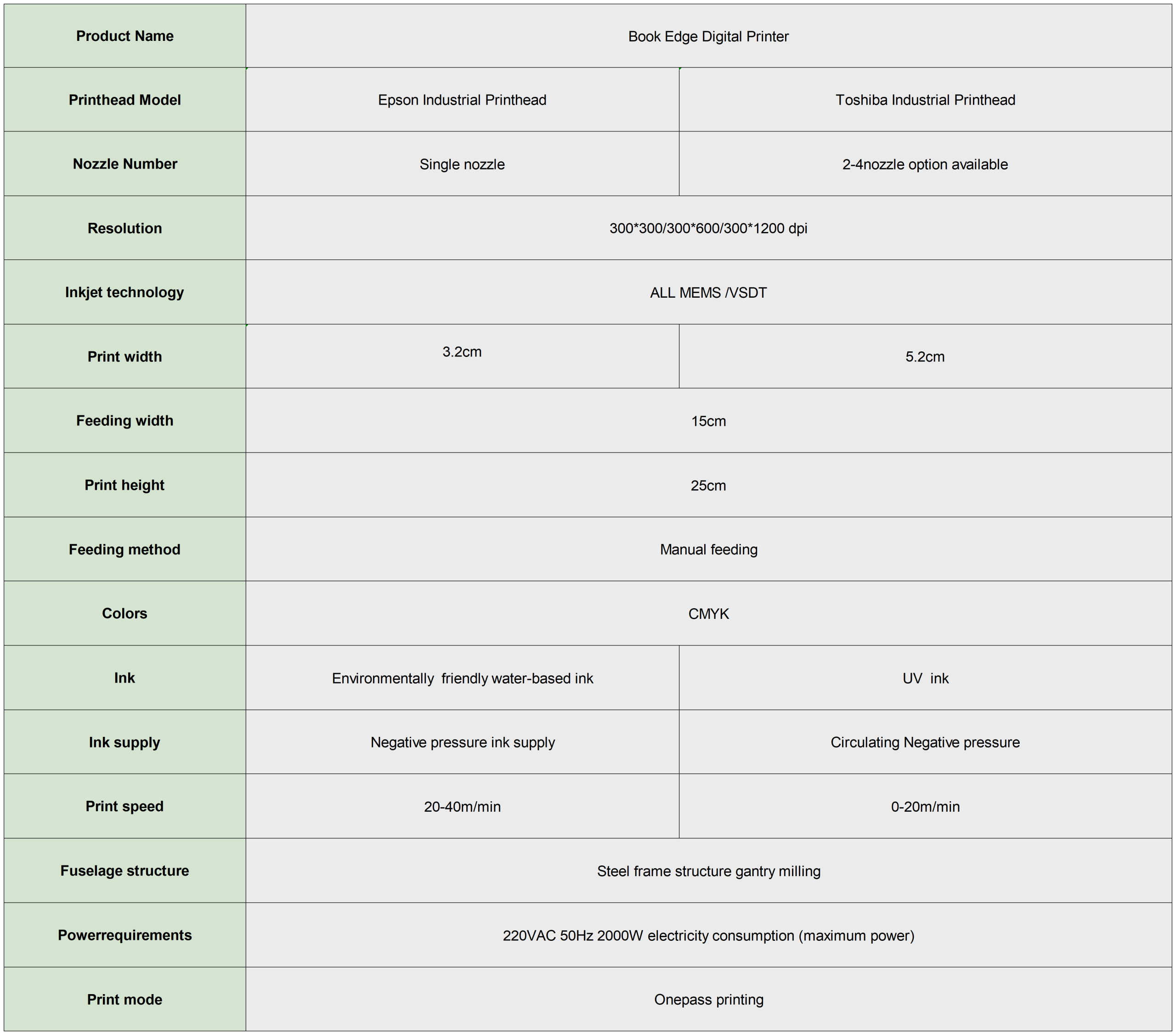Viewport: 1176px width, 1035px height.
Task: Select the Toshiba Industrial Printhead cell
Action: point(925,100)
